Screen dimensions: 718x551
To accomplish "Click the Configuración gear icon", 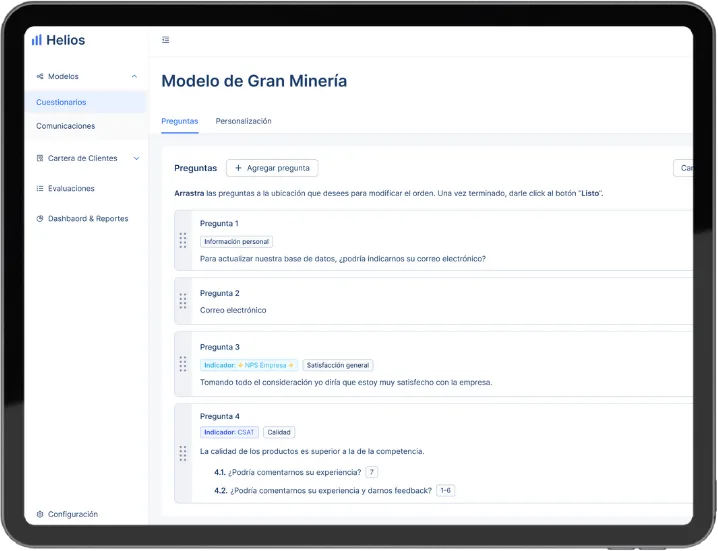I will coord(40,514).
